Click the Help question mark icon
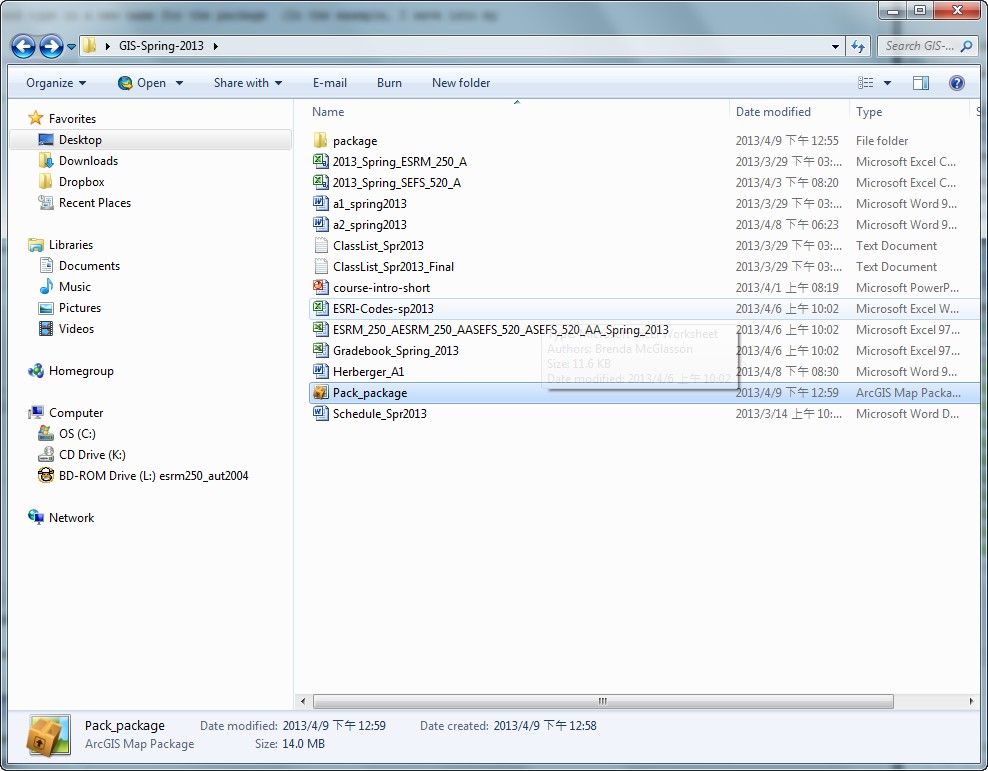The image size is (988, 771). coord(956,83)
